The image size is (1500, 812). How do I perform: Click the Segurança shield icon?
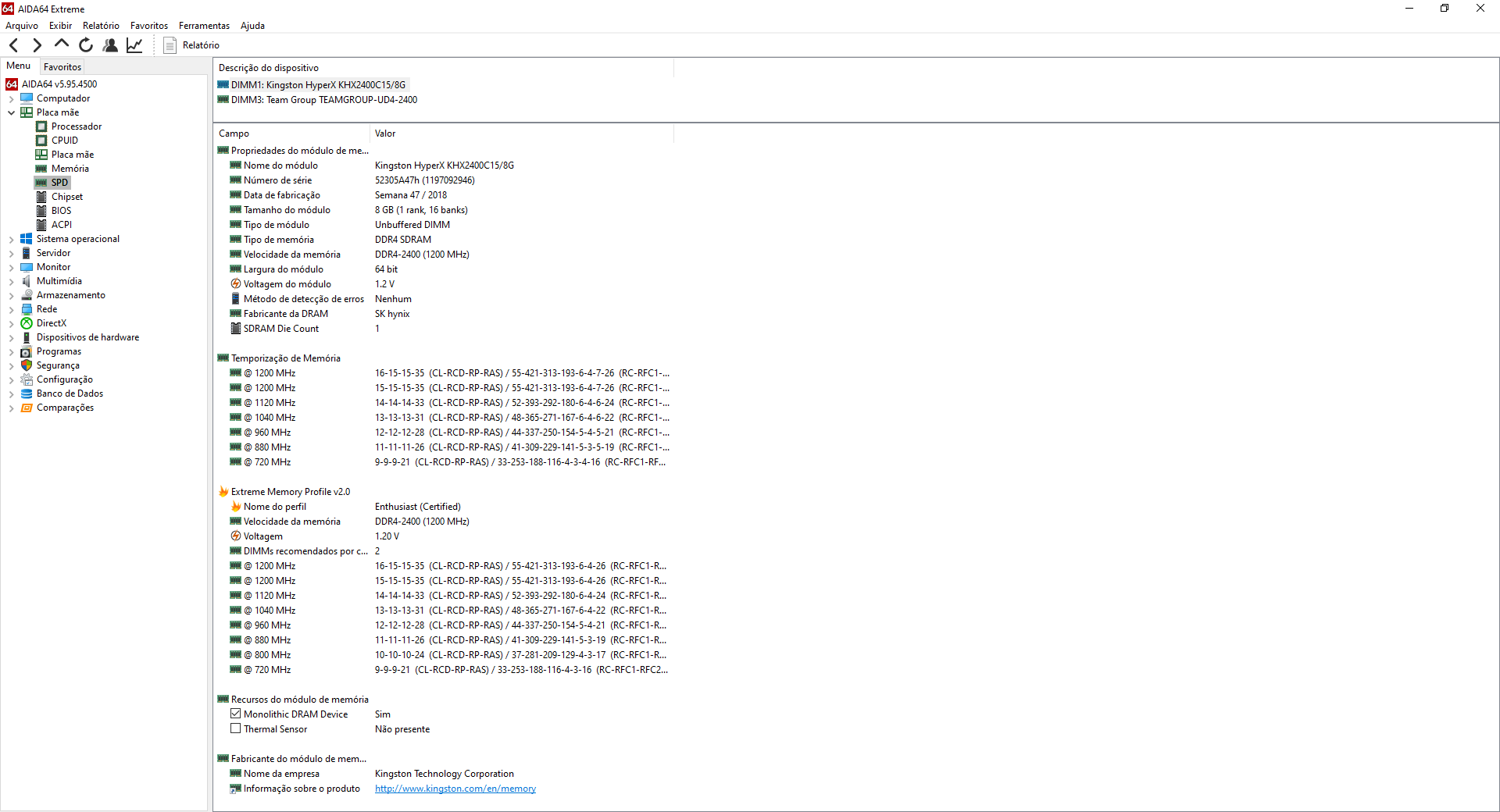pos(27,365)
